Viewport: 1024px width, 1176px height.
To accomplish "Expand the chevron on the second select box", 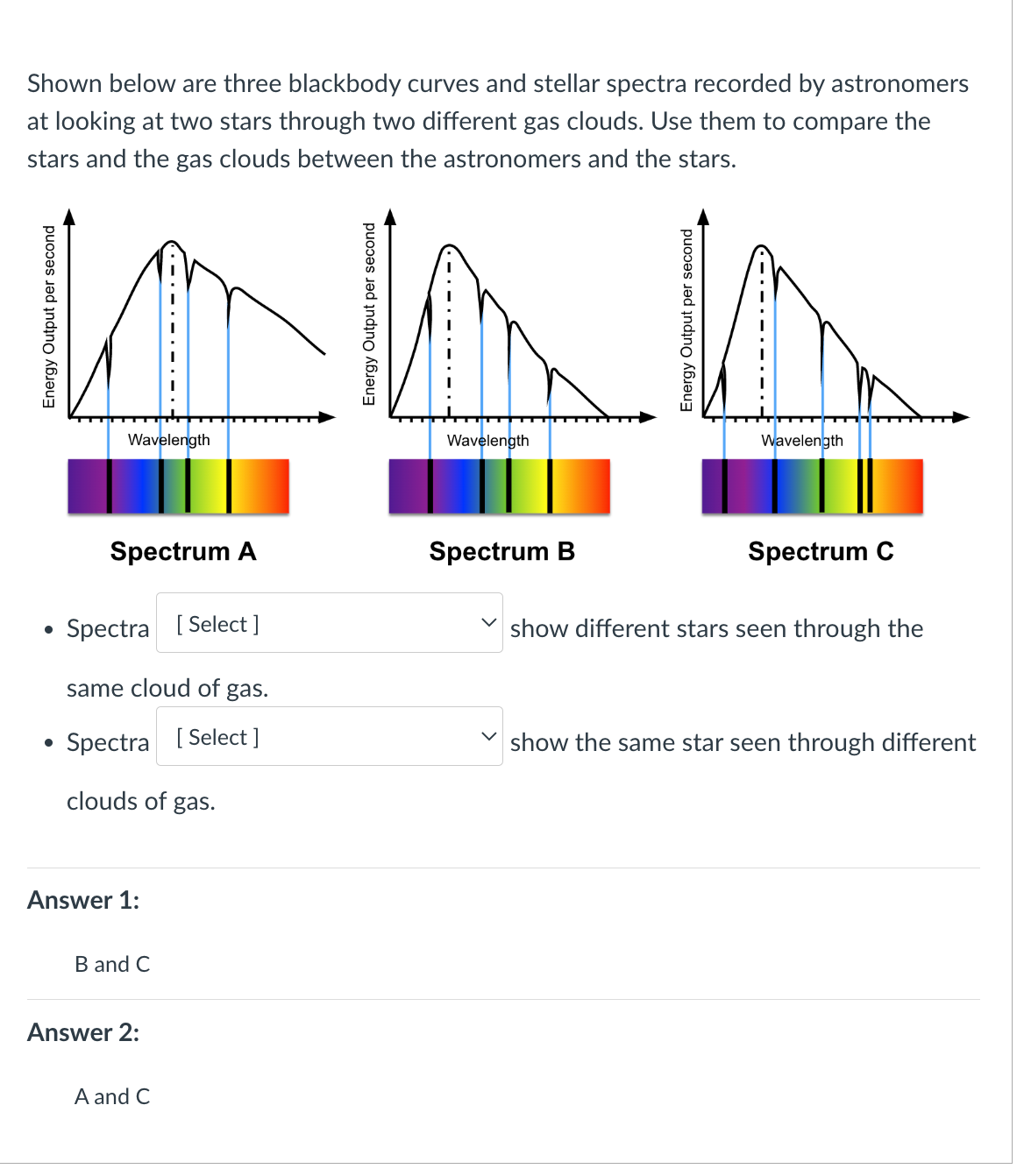I will click(488, 737).
